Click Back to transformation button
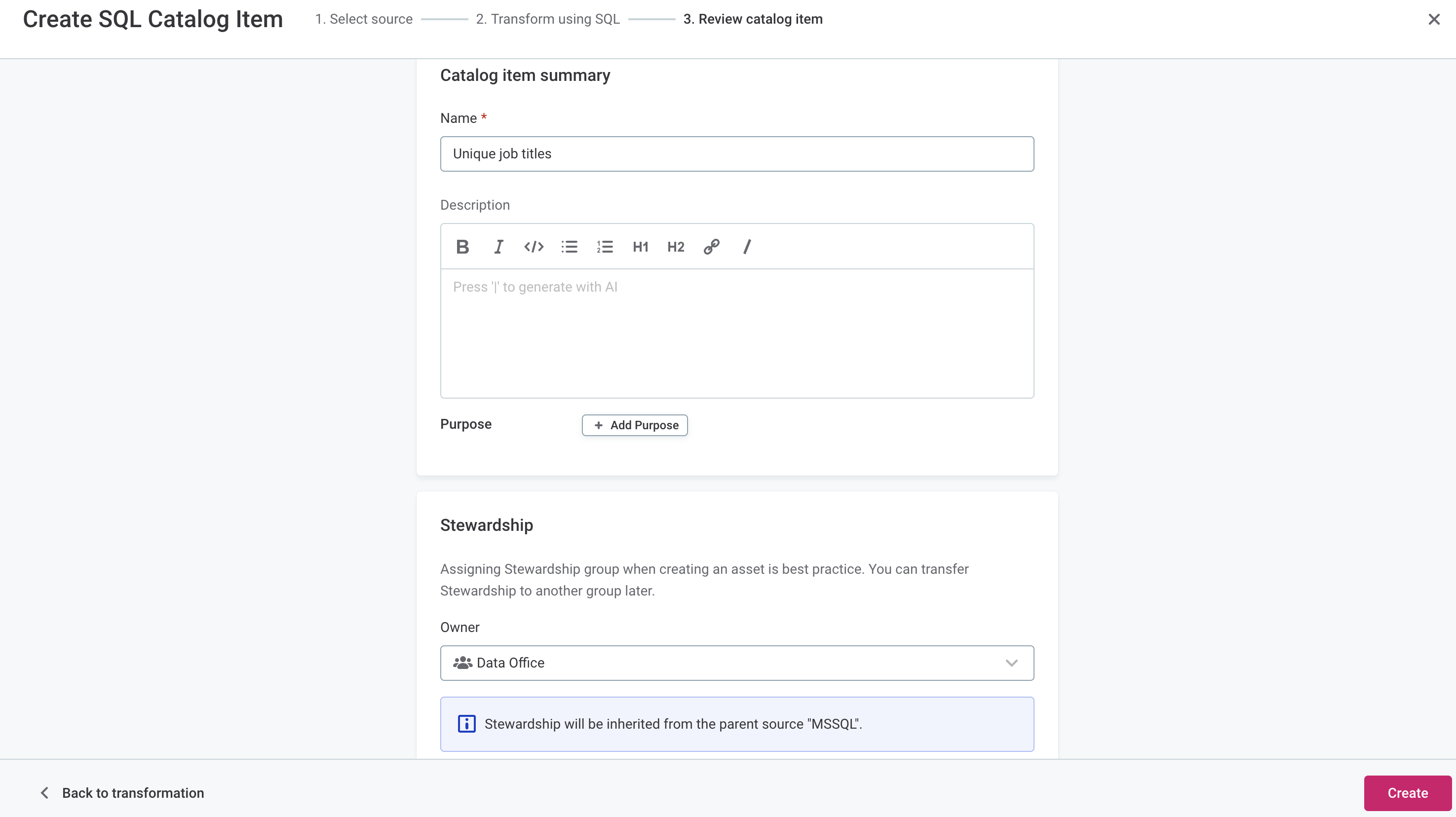Viewport: 1456px width, 817px height. [x=121, y=793]
